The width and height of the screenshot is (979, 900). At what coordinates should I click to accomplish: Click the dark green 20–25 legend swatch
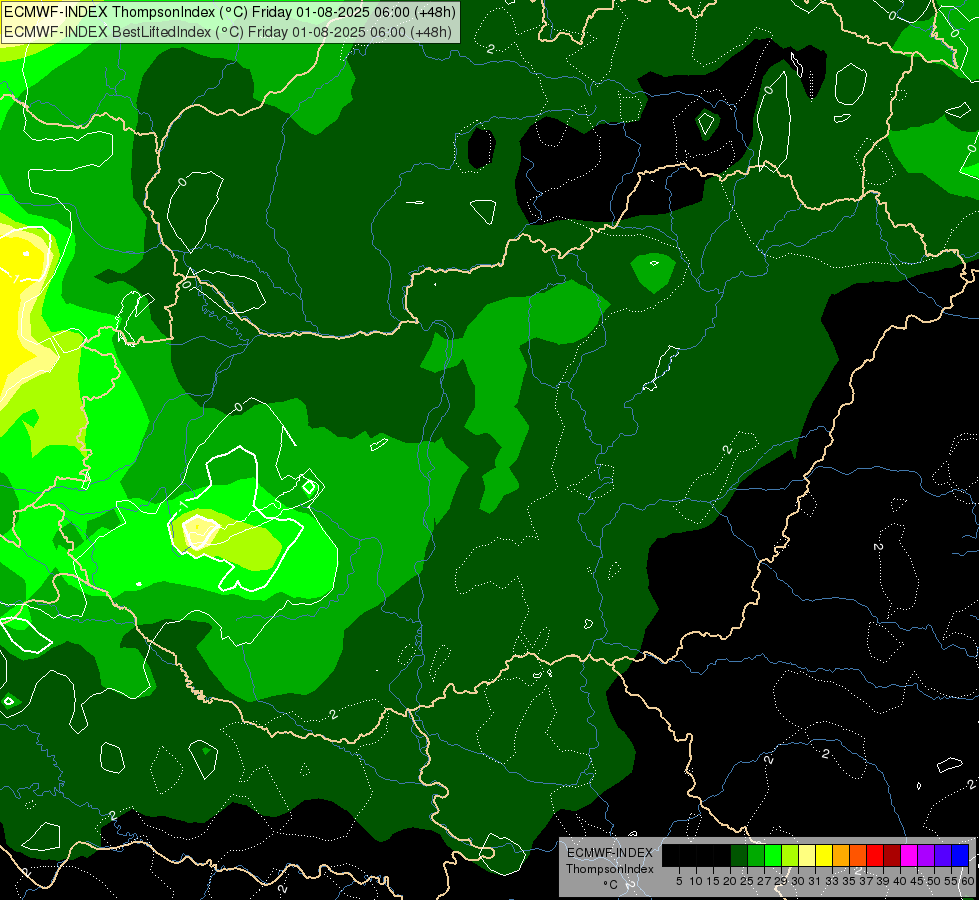(739, 856)
